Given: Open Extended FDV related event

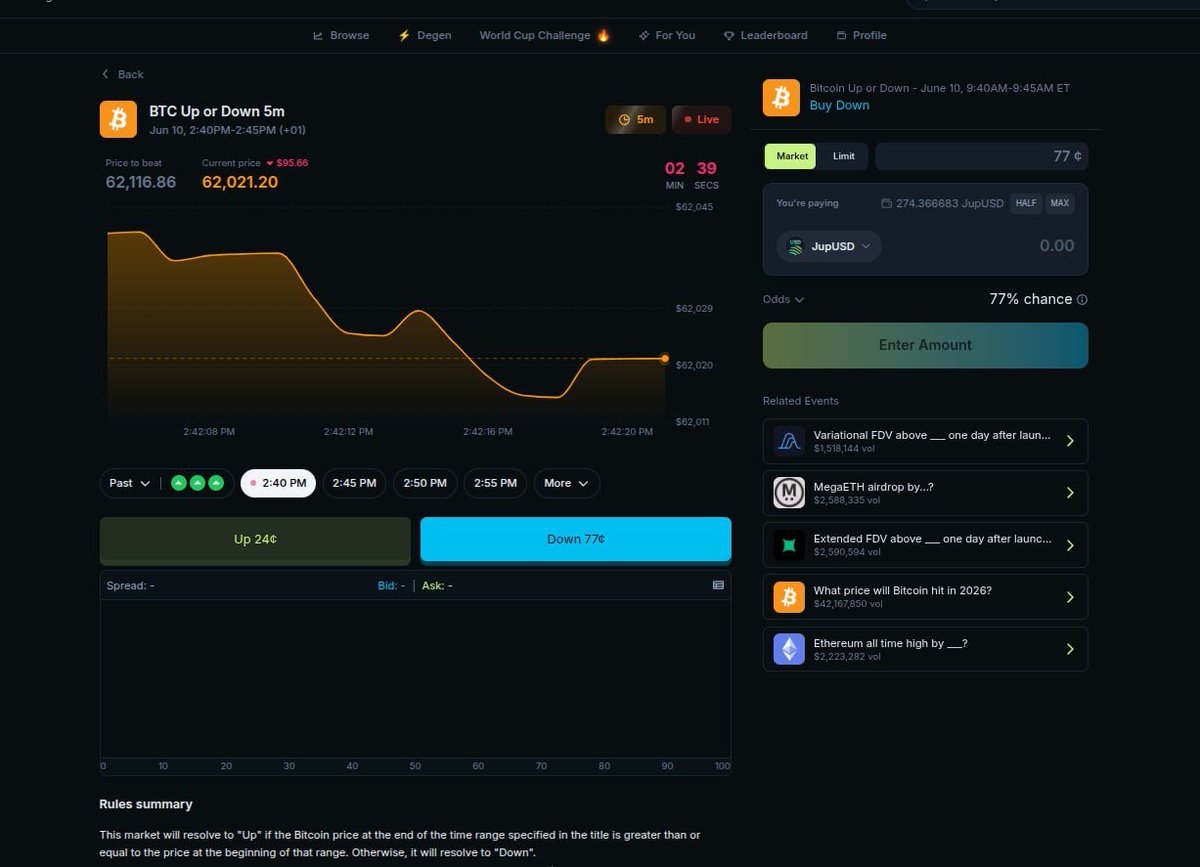Looking at the screenshot, I should pyautogui.click(x=925, y=545).
